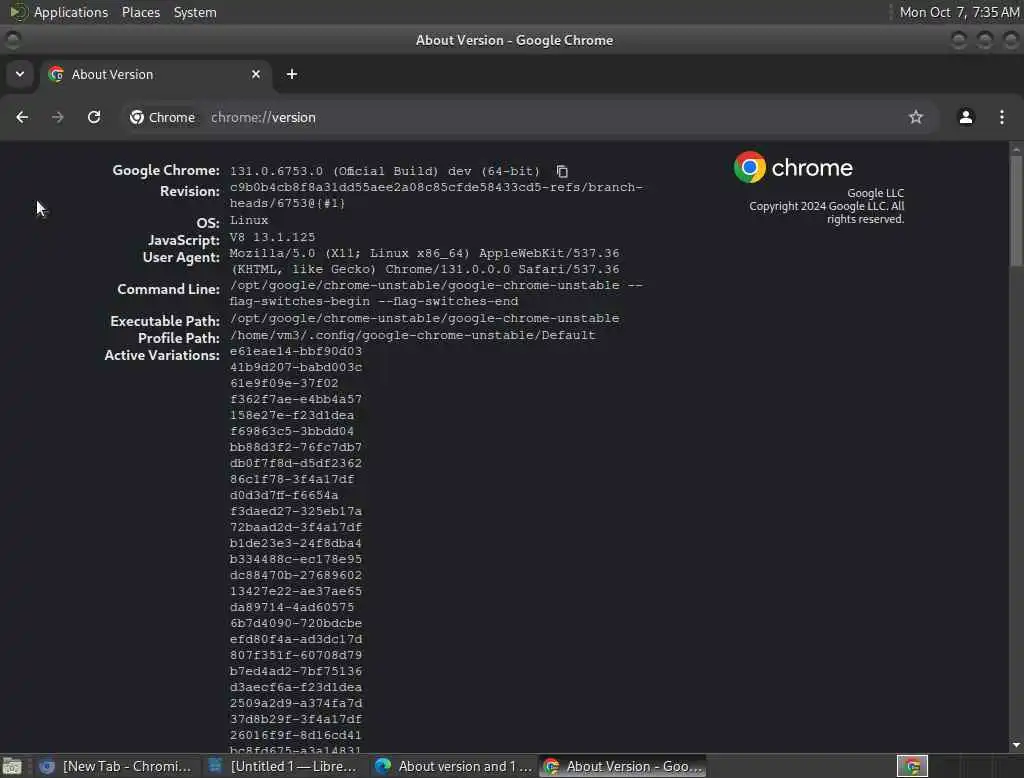This screenshot has width=1024, height=778.
Task: Click the User Agent Mozilla/5.0 string
Action: [x=424, y=261]
